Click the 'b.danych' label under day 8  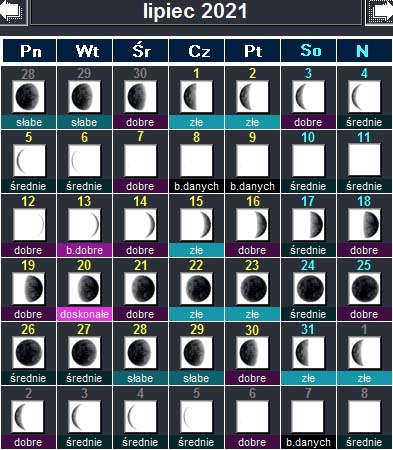(196, 186)
